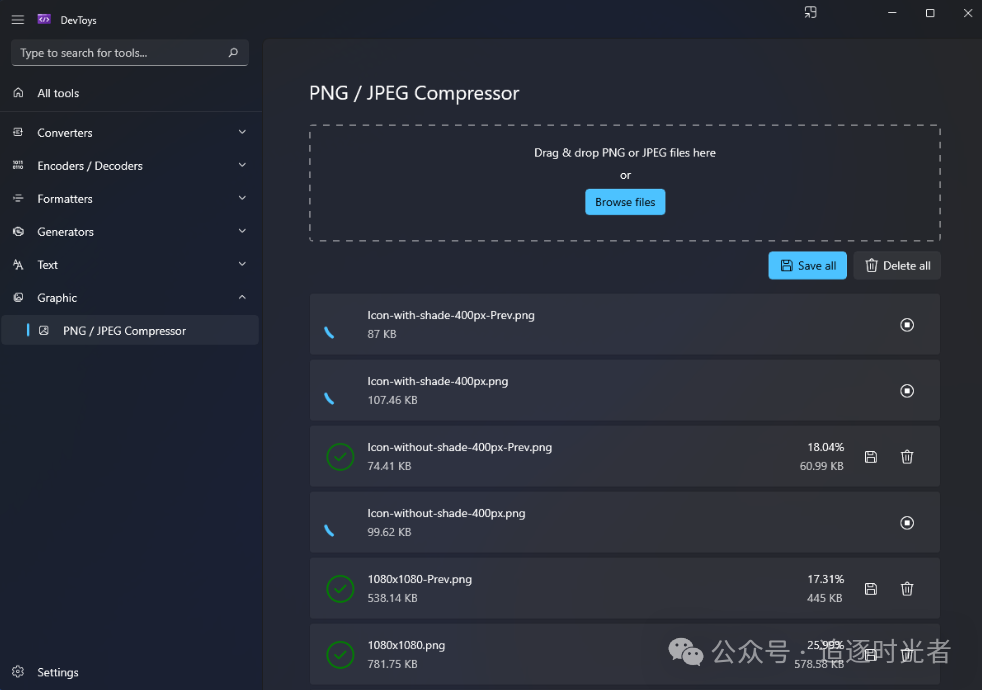Open All tools page
The width and height of the screenshot is (982, 690).
(x=130, y=93)
